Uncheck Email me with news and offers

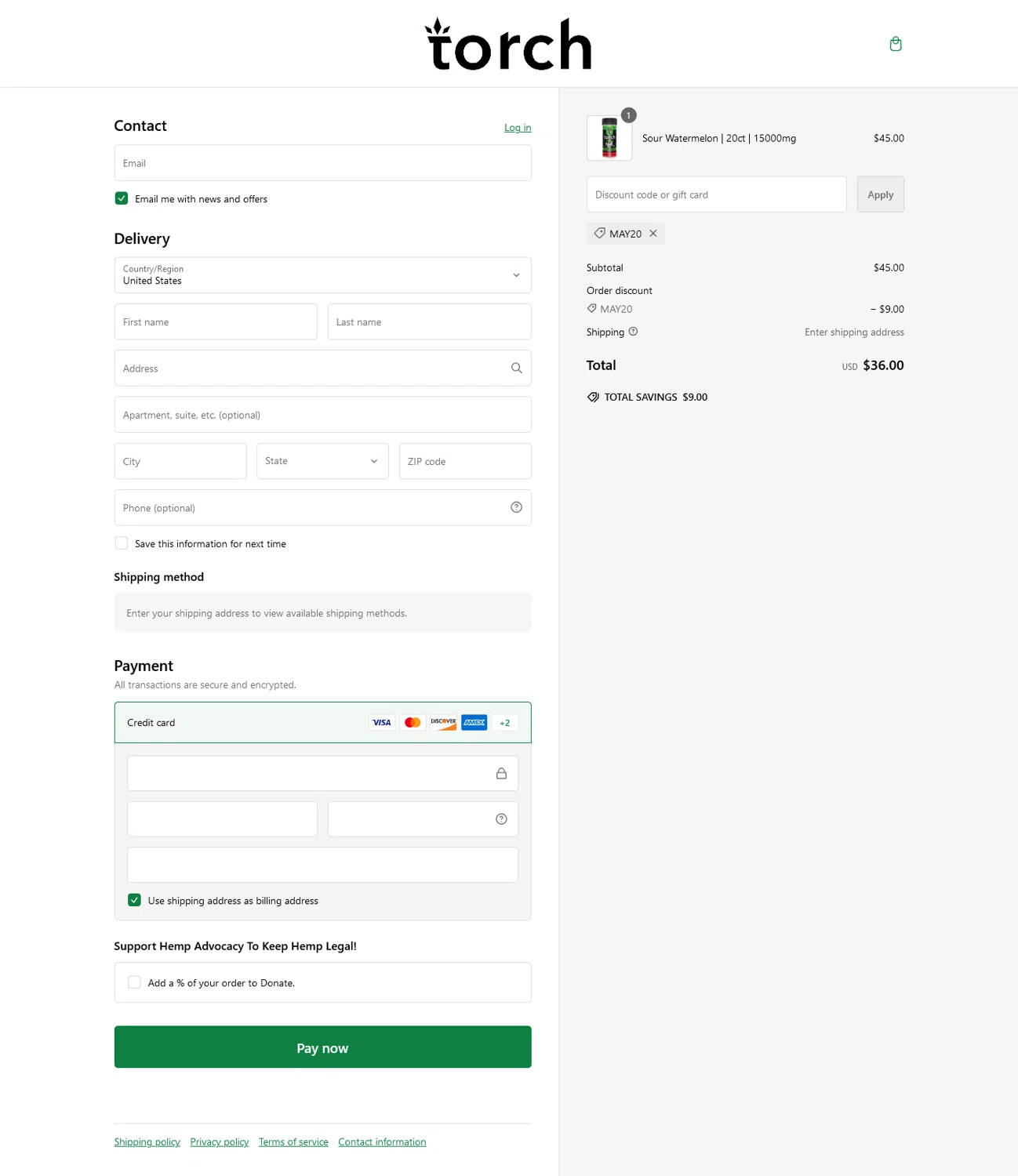122,198
